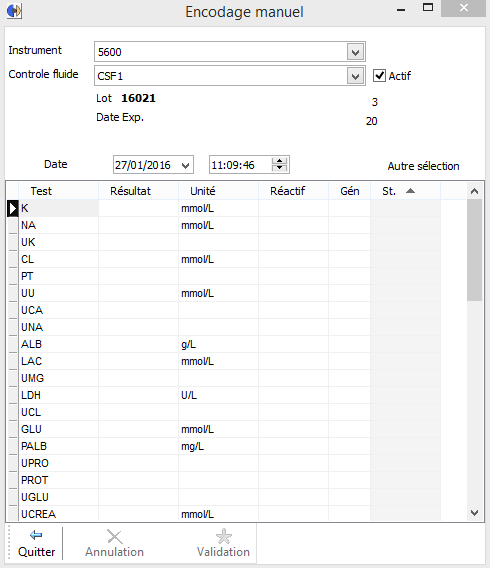Click the Quitter button label

tap(37, 552)
